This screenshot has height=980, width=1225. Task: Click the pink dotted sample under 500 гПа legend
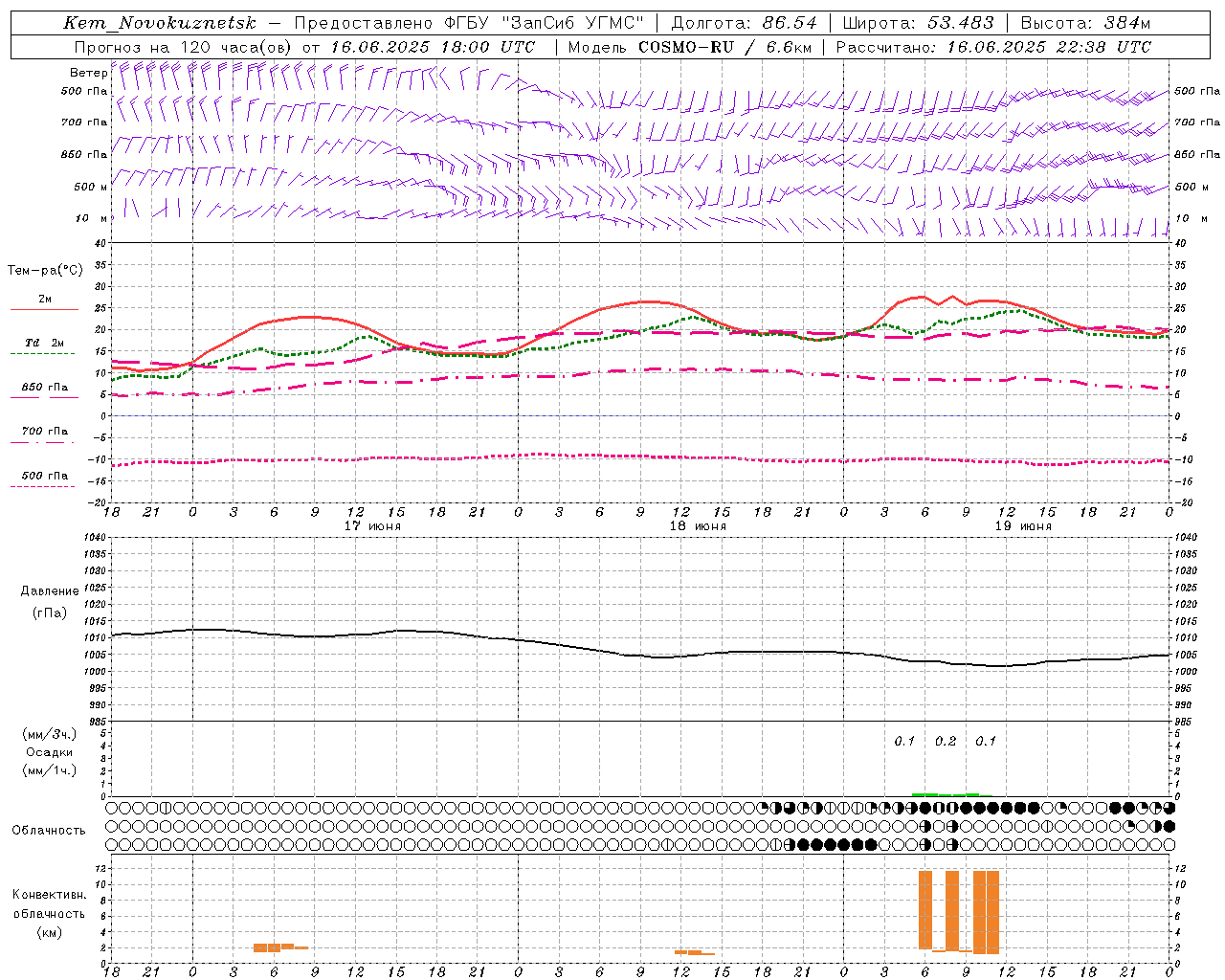(x=42, y=486)
